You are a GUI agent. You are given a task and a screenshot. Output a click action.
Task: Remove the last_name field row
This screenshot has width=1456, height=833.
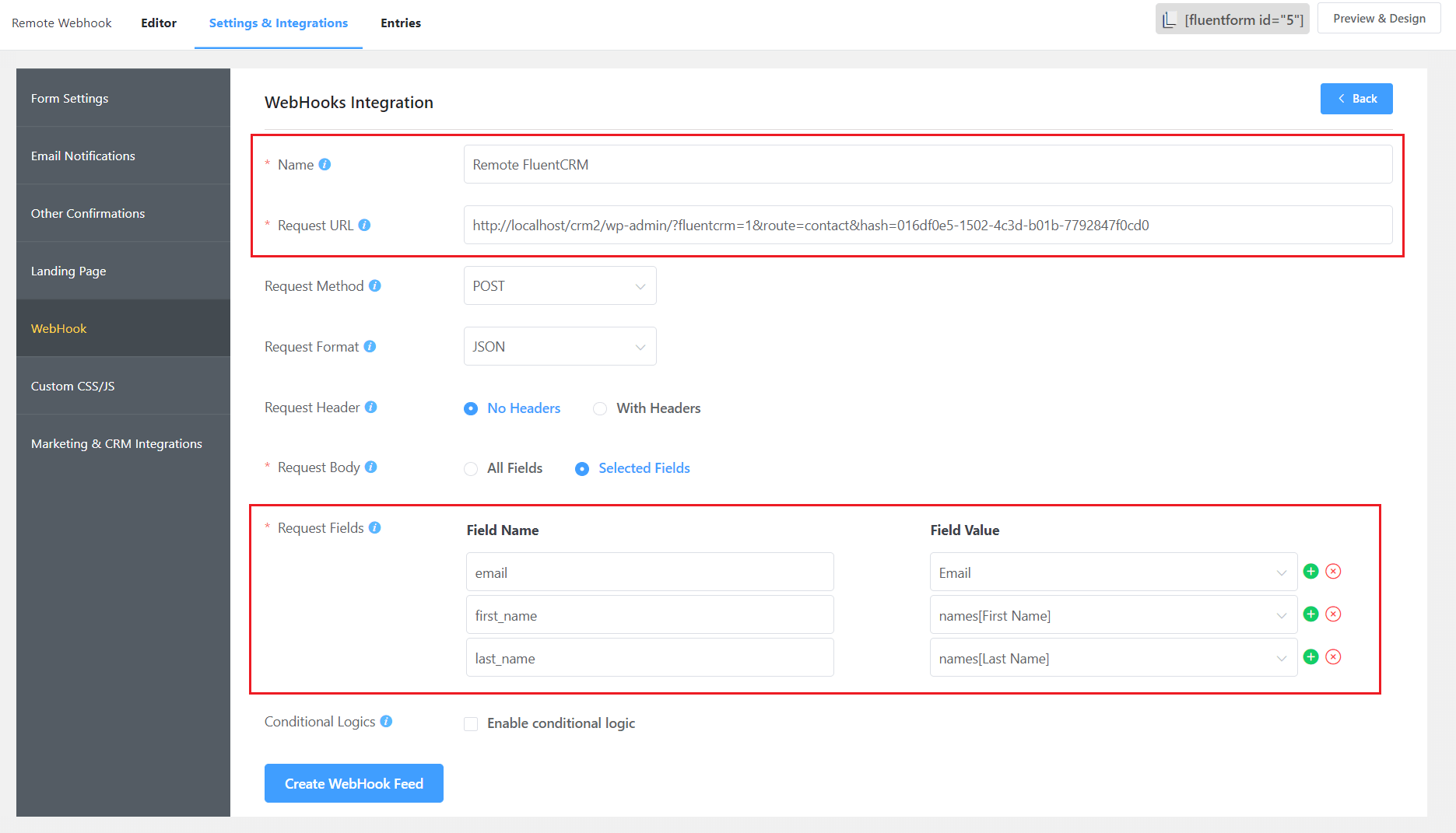1334,657
